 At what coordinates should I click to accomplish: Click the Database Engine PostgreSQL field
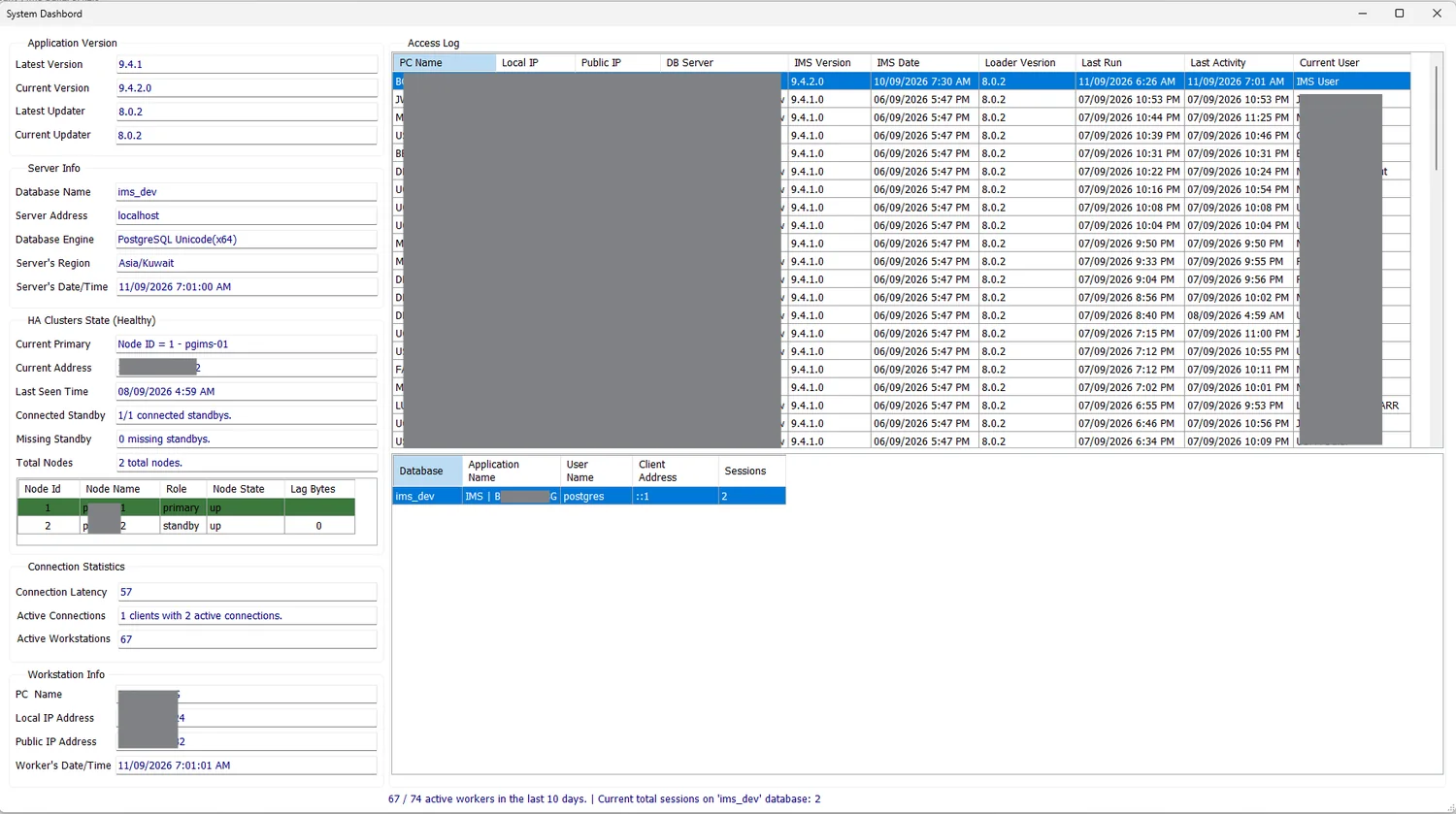point(247,240)
